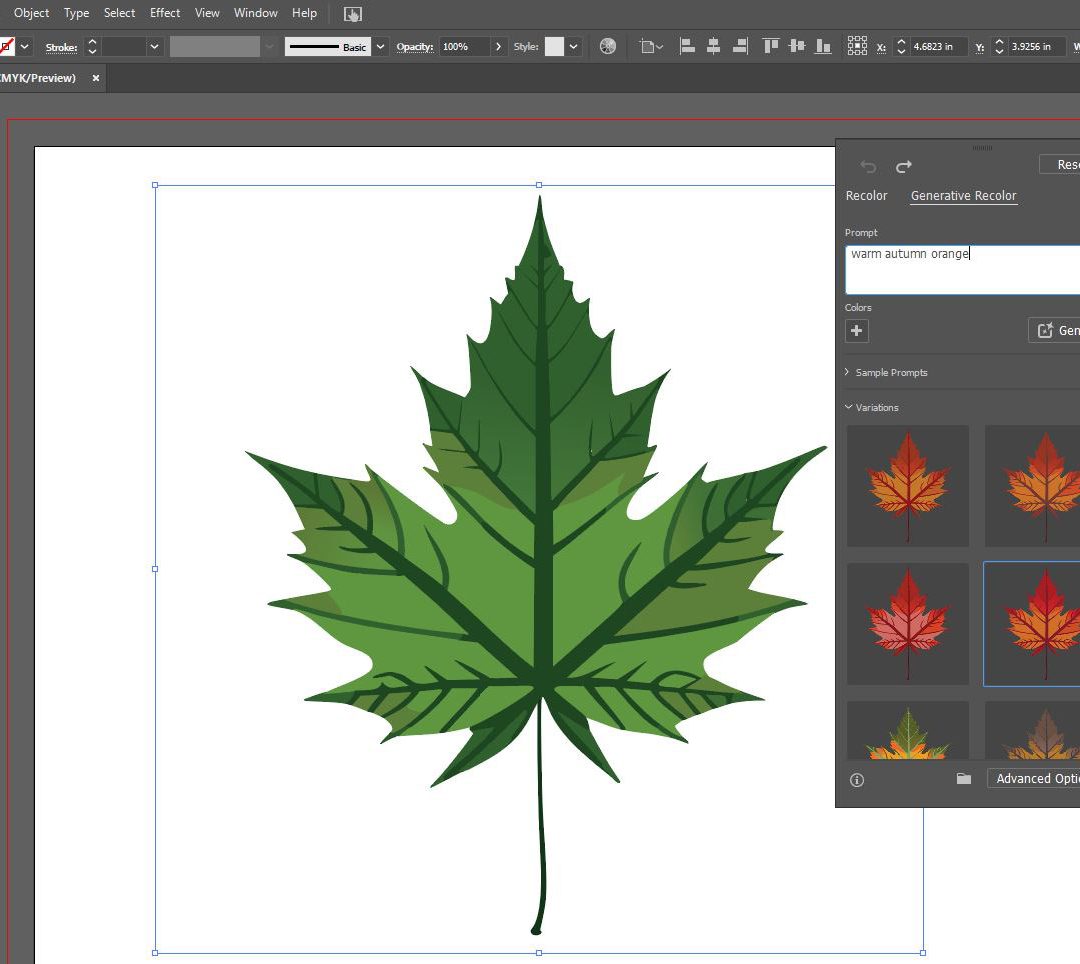Viewport: 1080px width, 964px height.
Task: Click the panel drag grip at top
Action: point(982,147)
